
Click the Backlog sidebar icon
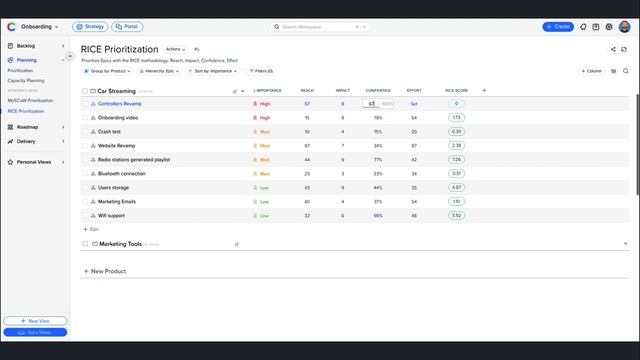click(x=10, y=46)
